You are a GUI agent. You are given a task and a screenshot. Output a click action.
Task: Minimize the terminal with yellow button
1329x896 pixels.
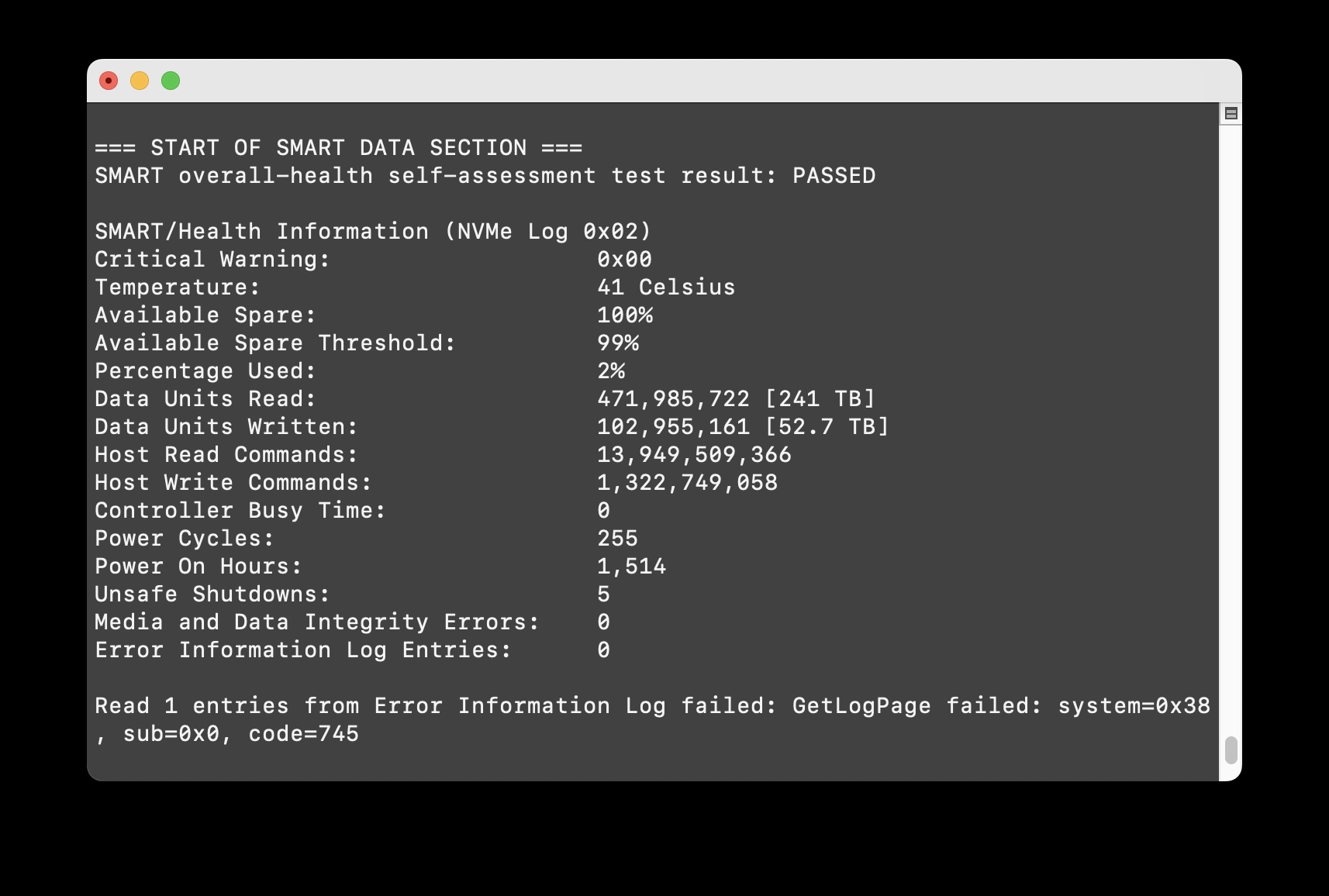click(x=140, y=81)
